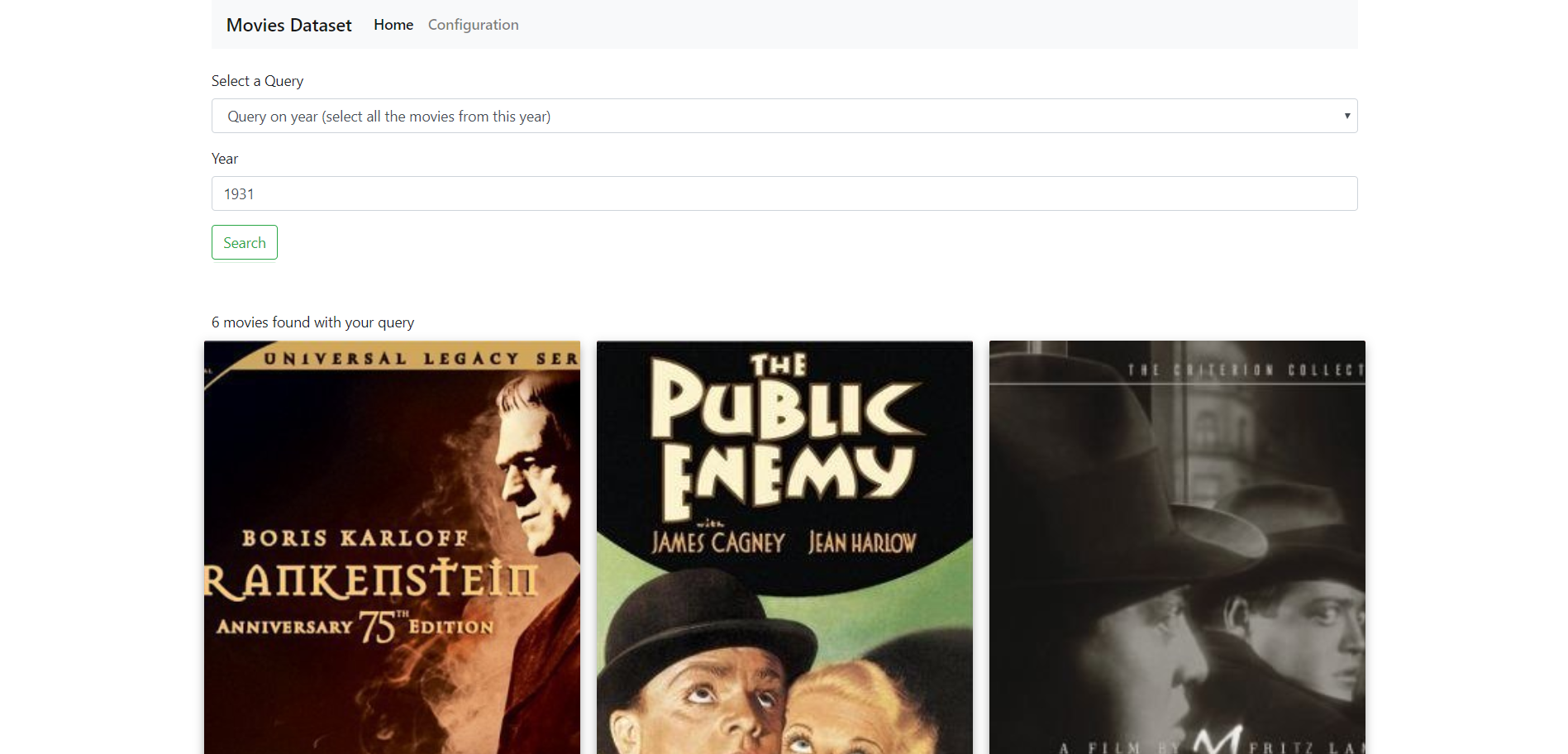The image size is (1568, 754).
Task: Click the 'Select a Query' label
Action: tap(257, 81)
